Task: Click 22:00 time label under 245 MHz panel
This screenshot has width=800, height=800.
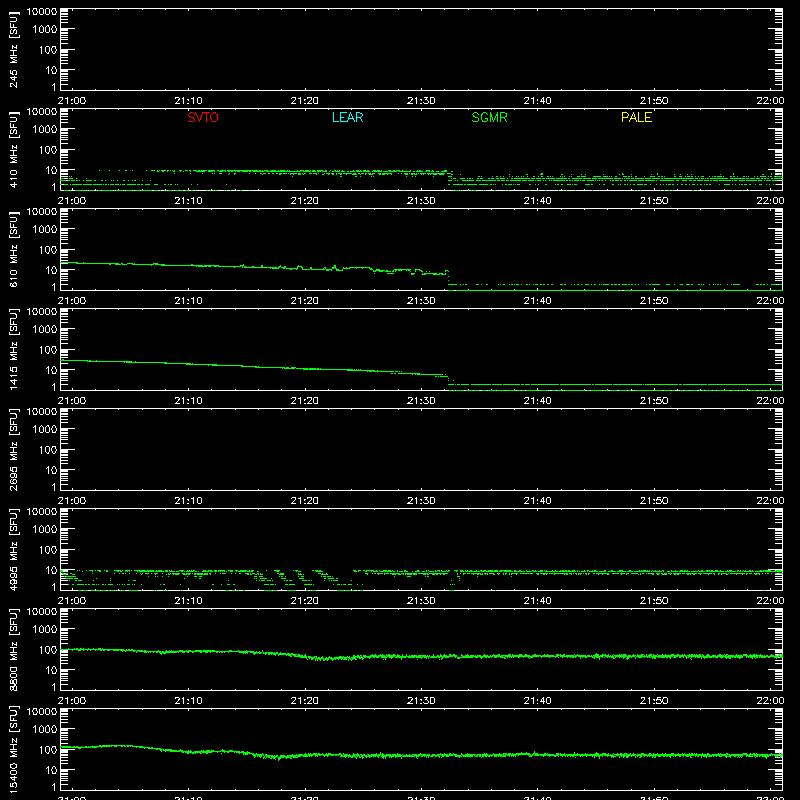Action: (x=770, y=101)
